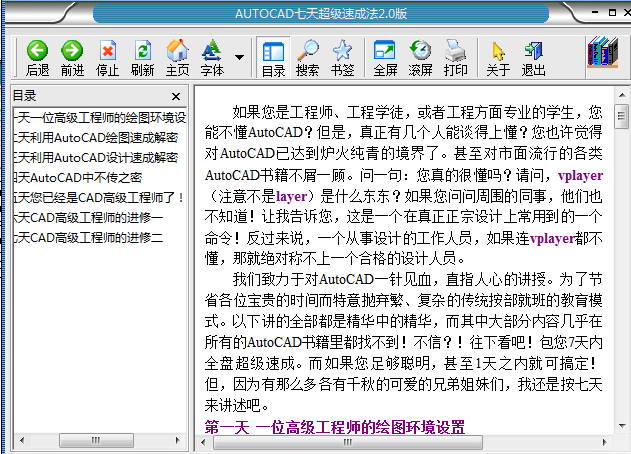Image resolution: width=631 pixels, height=454 pixels.
Task: Open chapter 天您已经是CAD高级工程师了
Action: click(99, 198)
